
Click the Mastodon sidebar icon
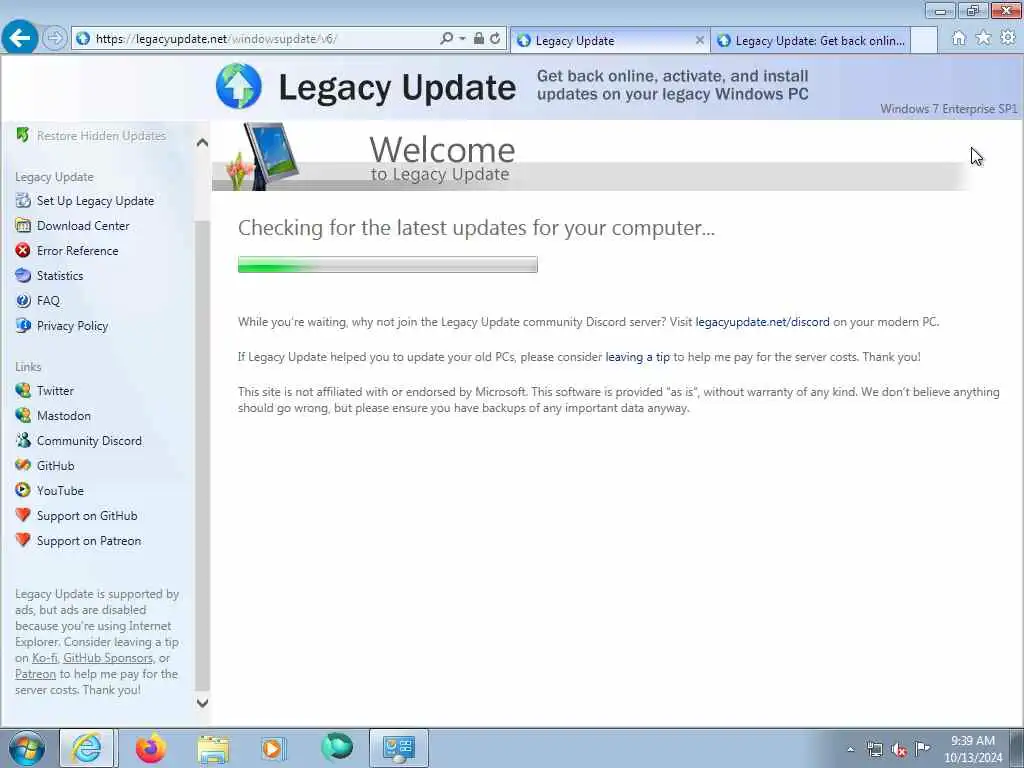(x=23, y=415)
